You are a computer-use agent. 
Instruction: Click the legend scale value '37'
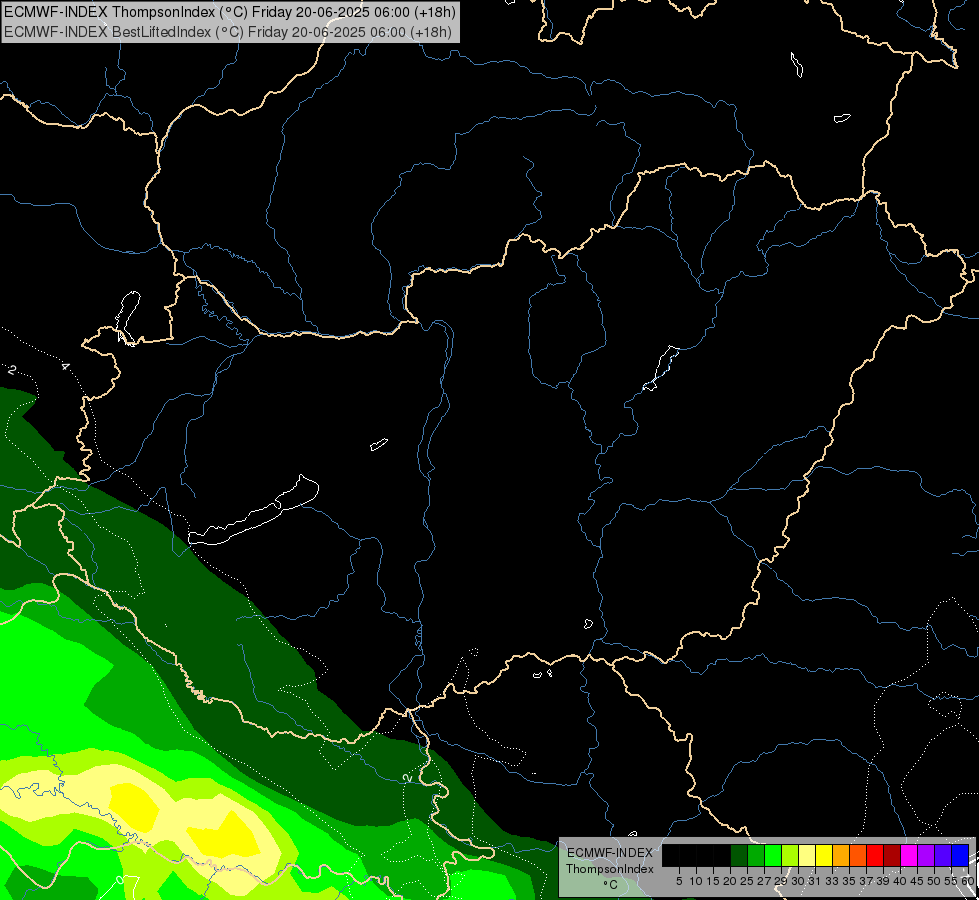coord(866,881)
